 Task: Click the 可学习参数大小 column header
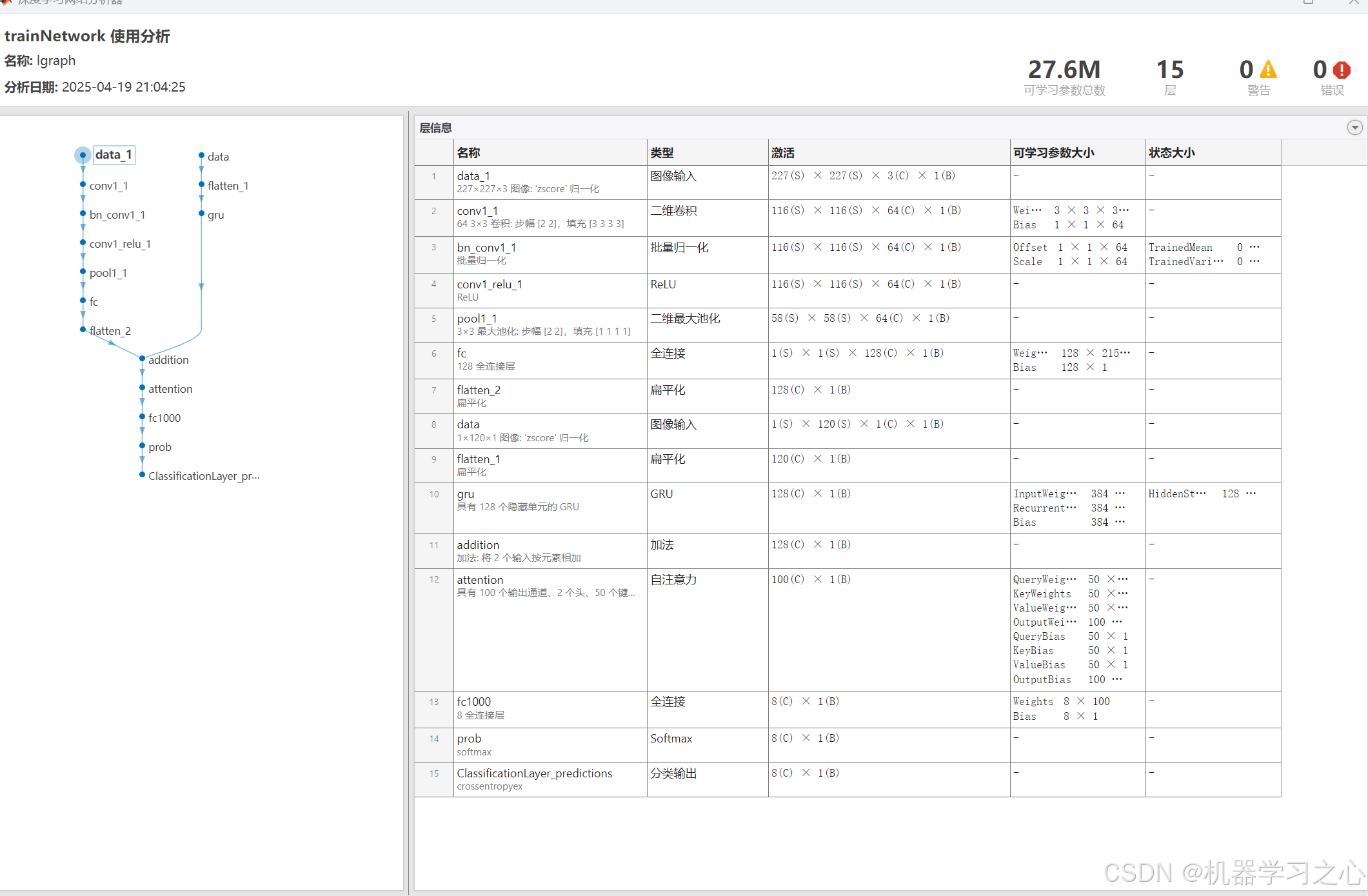tap(1053, 153)
